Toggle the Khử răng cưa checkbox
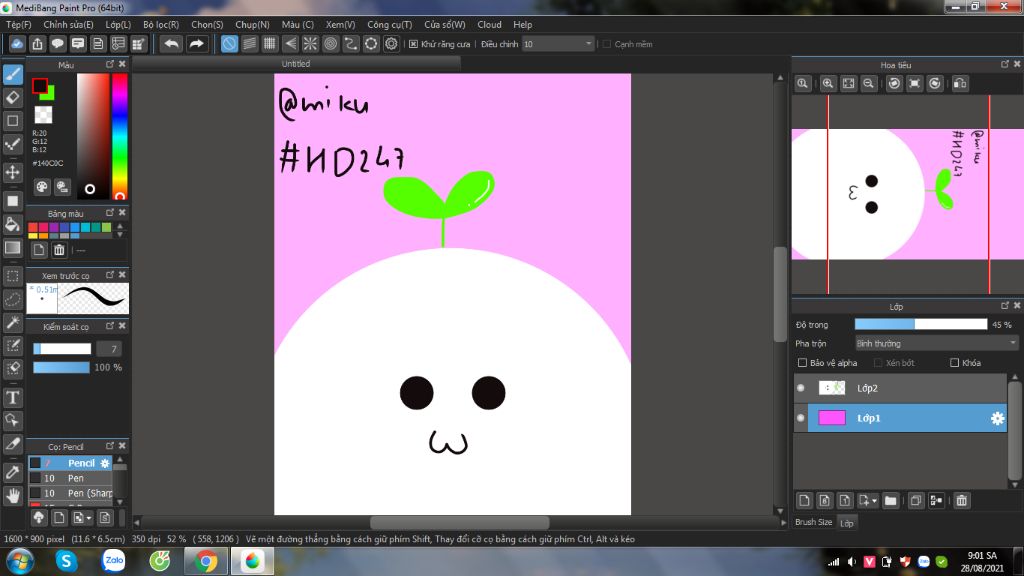The image size is (1024, 576). [413, 44]
